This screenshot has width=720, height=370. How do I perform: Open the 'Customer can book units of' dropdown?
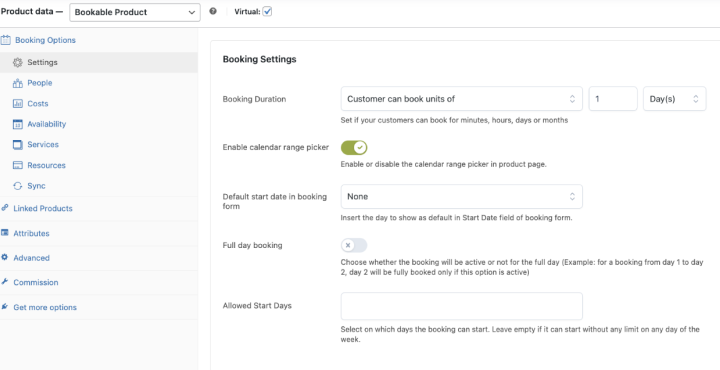click(461, 99)
